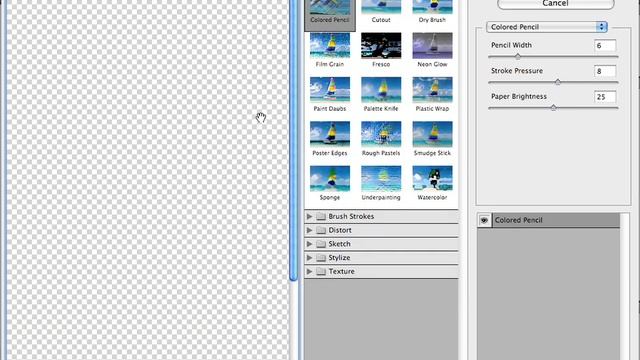Pick the Underpainting filter thumbnail
640x360 pixels.
click(x=381, y=179)
